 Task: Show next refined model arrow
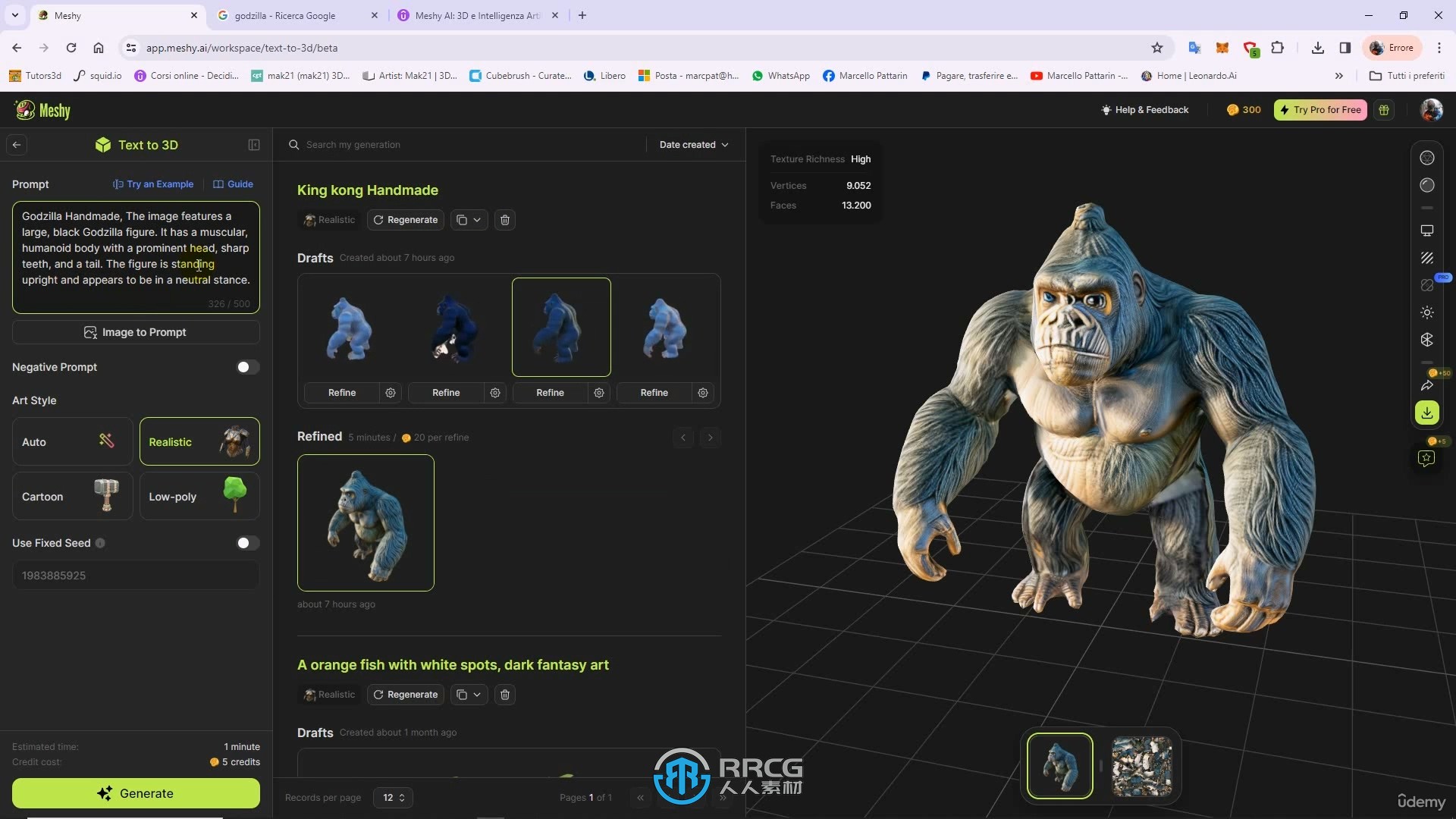pyautogui.click(x=711, y=438)
